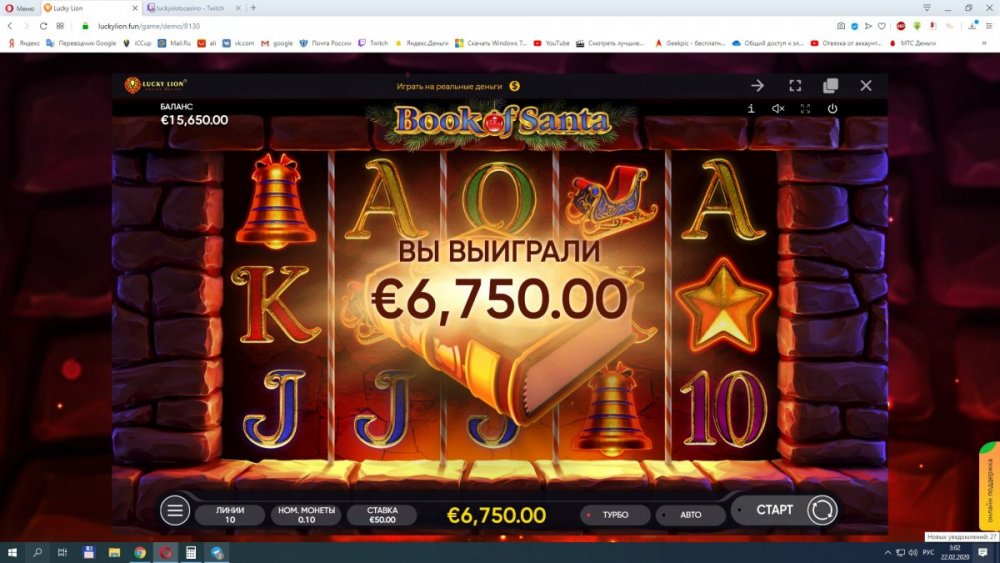Viewport: 1000px width, 563px height.
Task: Click the Старт button
Action: pyautogui.click(x=774, y=510)
